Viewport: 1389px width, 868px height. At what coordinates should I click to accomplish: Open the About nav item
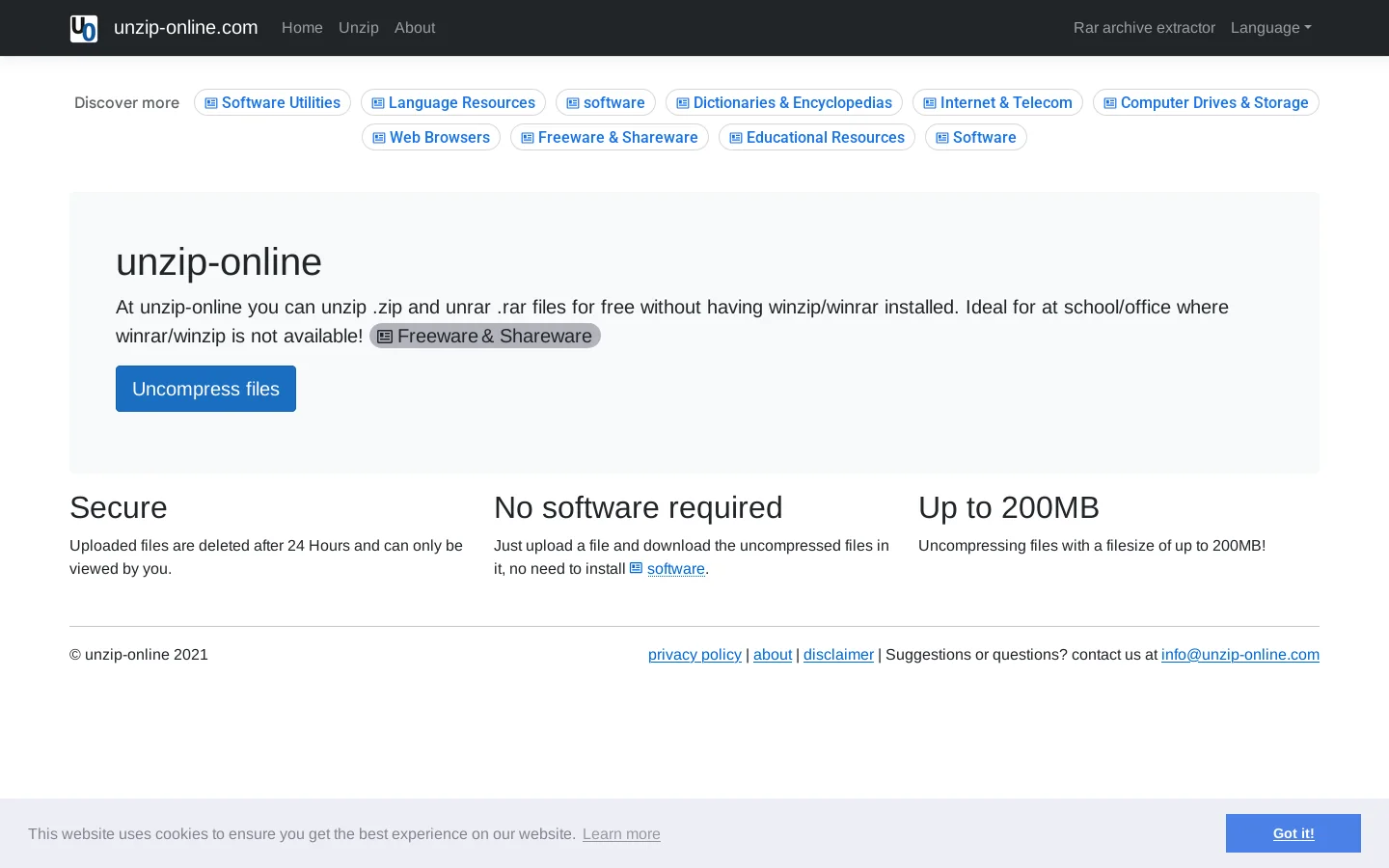point(415,28)
